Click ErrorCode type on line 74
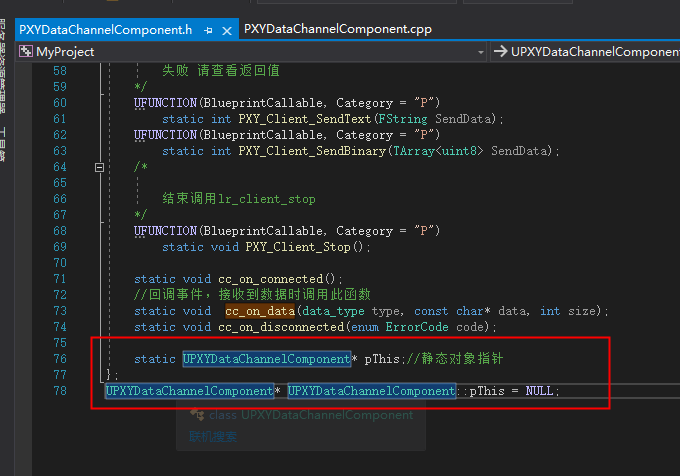This screenshot has height=476, width=680. point(417,327)
